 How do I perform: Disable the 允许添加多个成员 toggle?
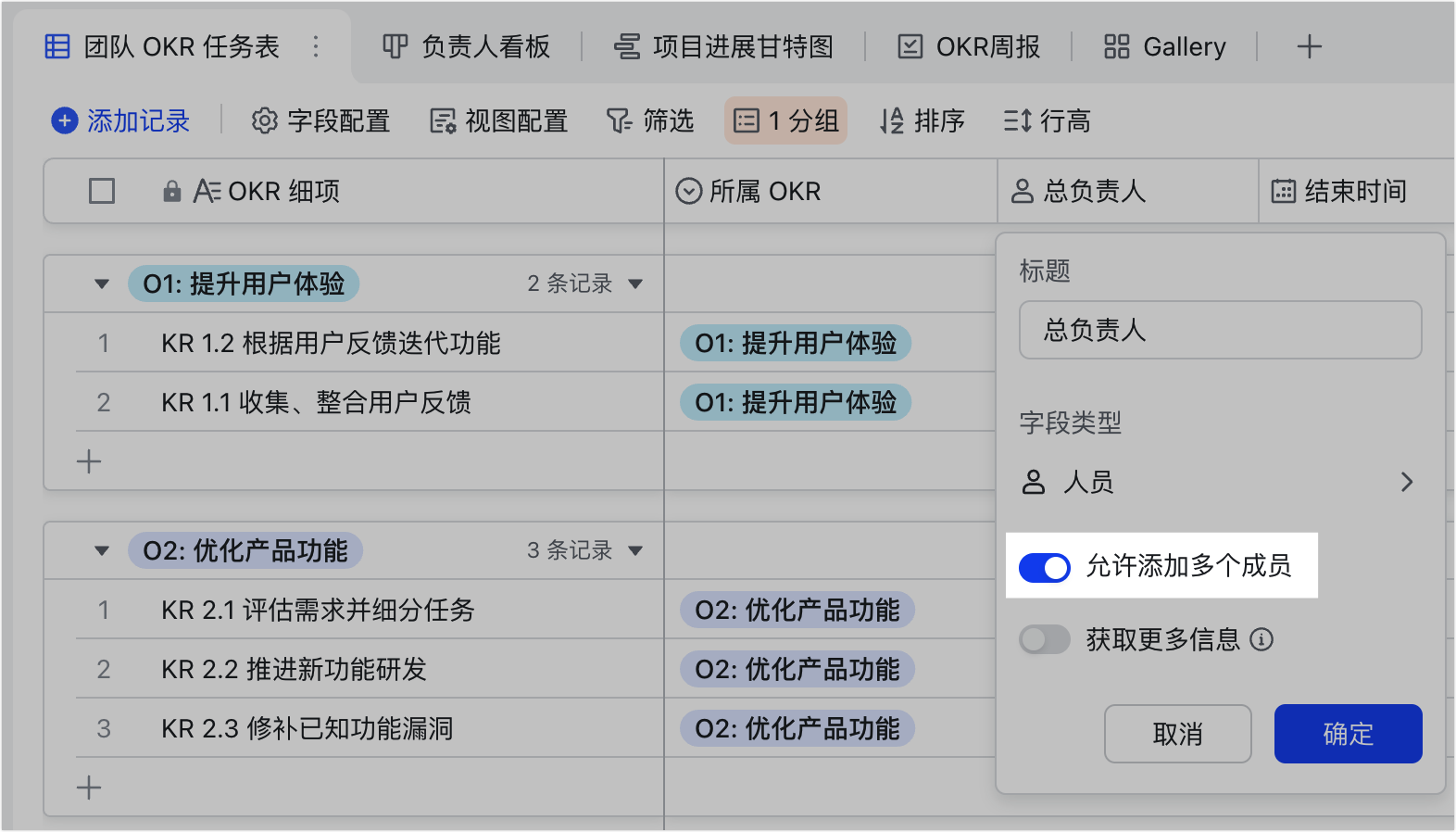coord(1044,567)
